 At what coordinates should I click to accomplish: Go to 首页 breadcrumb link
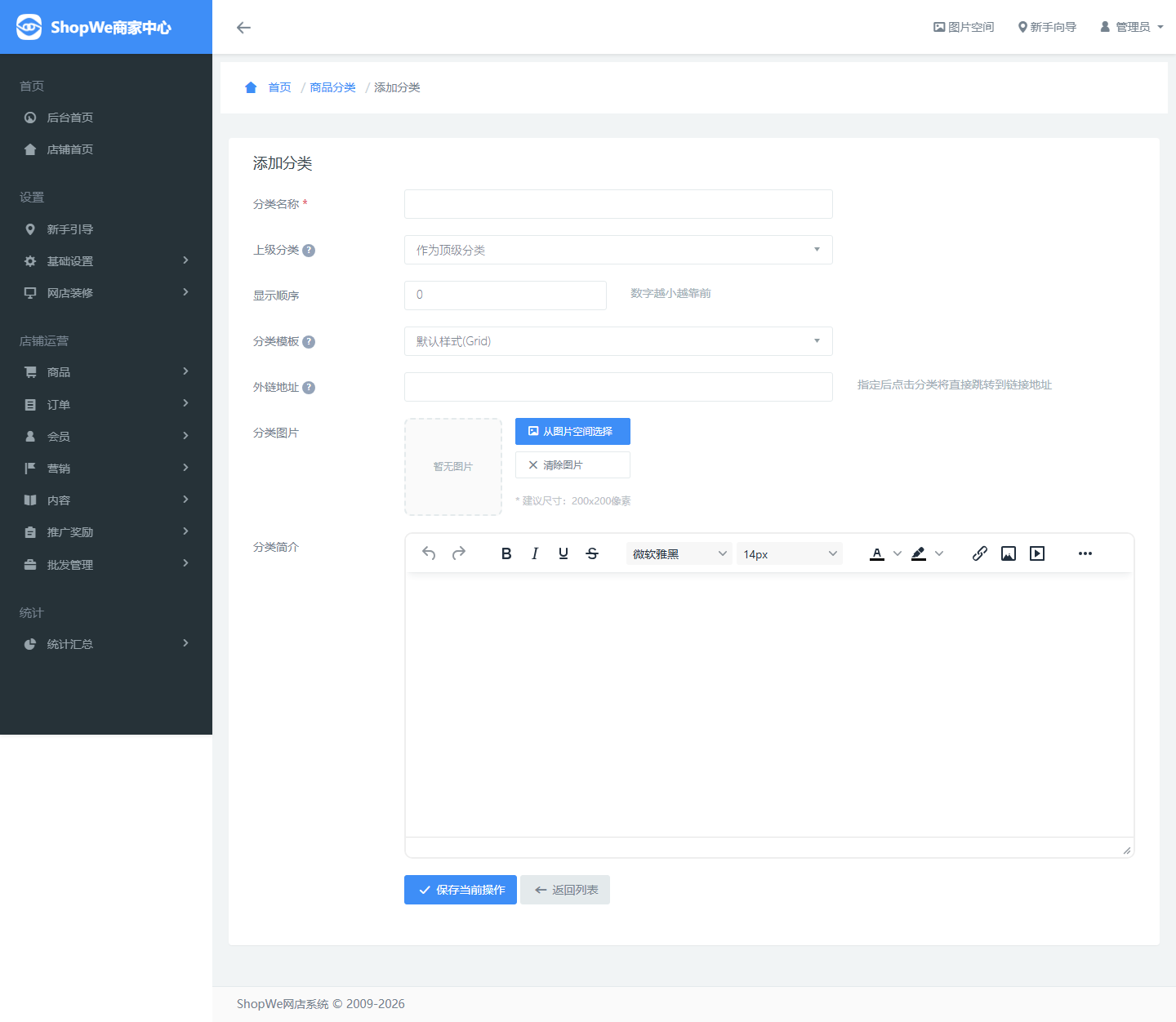(x=280, y=87)
